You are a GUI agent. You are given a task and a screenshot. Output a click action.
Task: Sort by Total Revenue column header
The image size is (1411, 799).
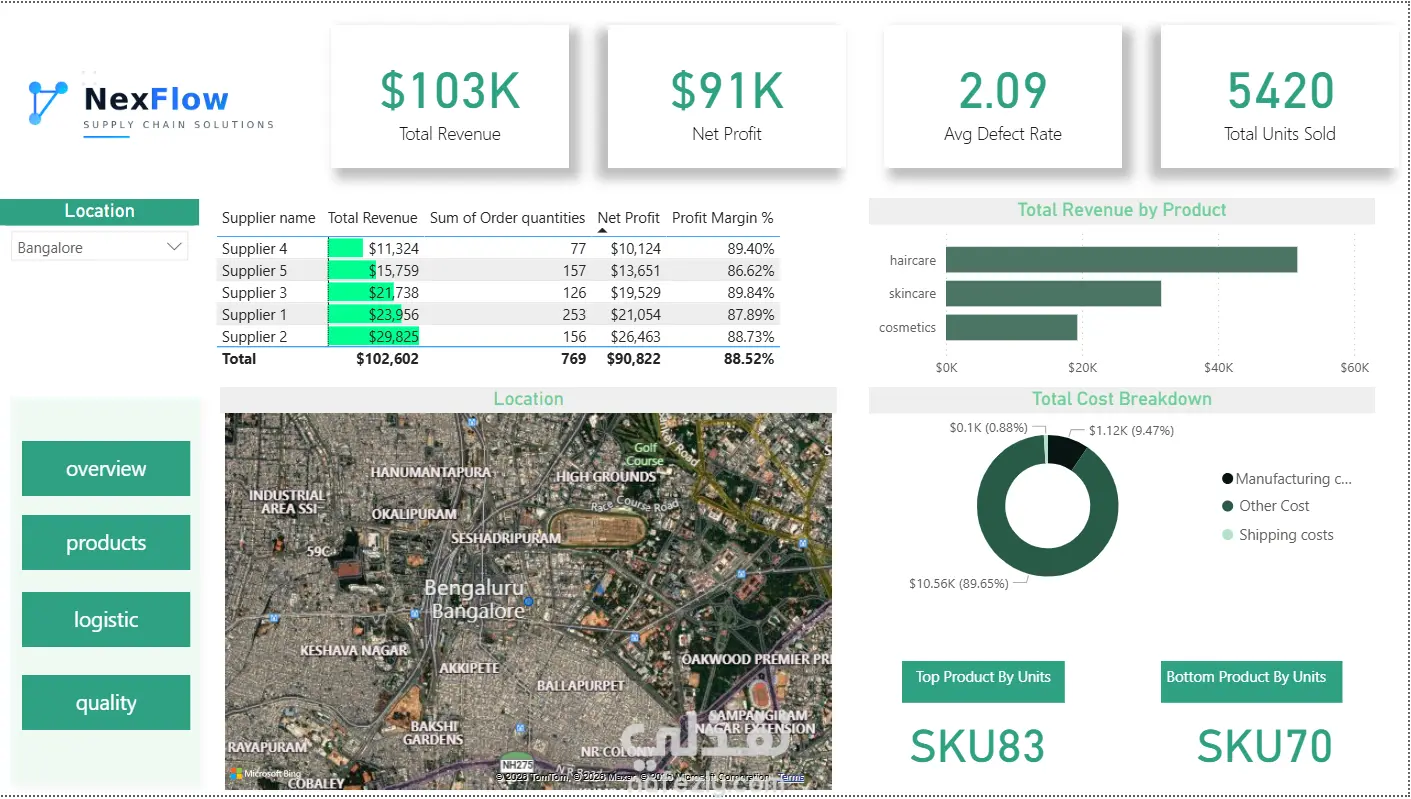373,217
